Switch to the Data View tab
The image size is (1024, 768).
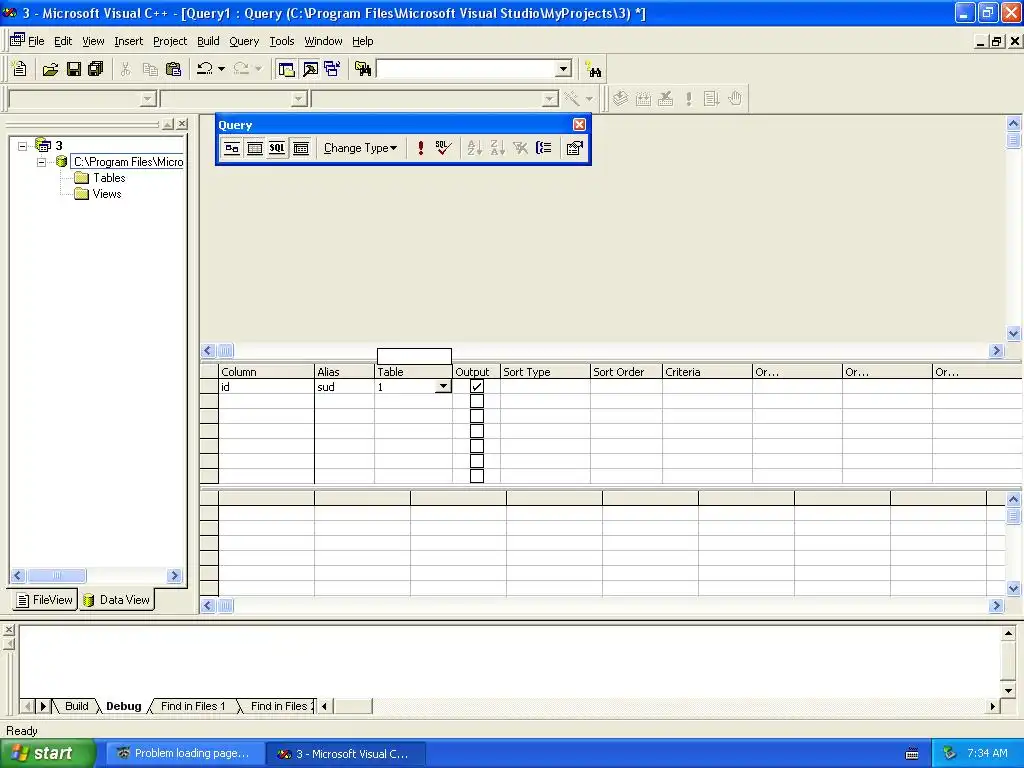[117, 600]
